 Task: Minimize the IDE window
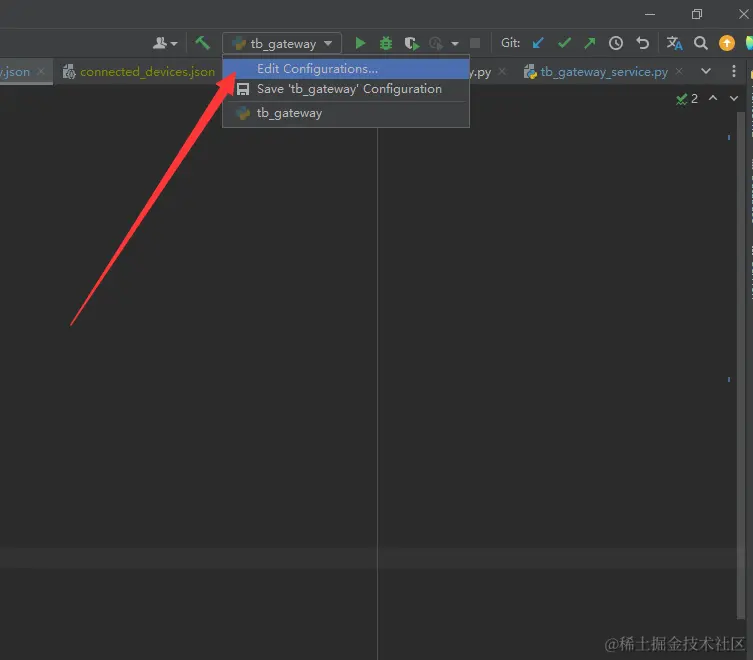(650, 14)
